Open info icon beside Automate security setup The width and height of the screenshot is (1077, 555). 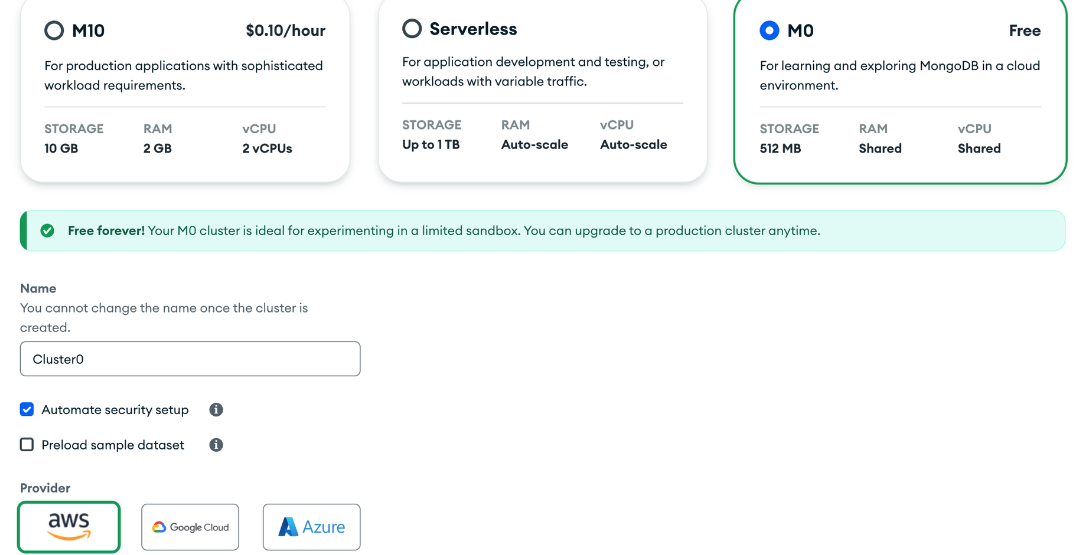(216, 410)
